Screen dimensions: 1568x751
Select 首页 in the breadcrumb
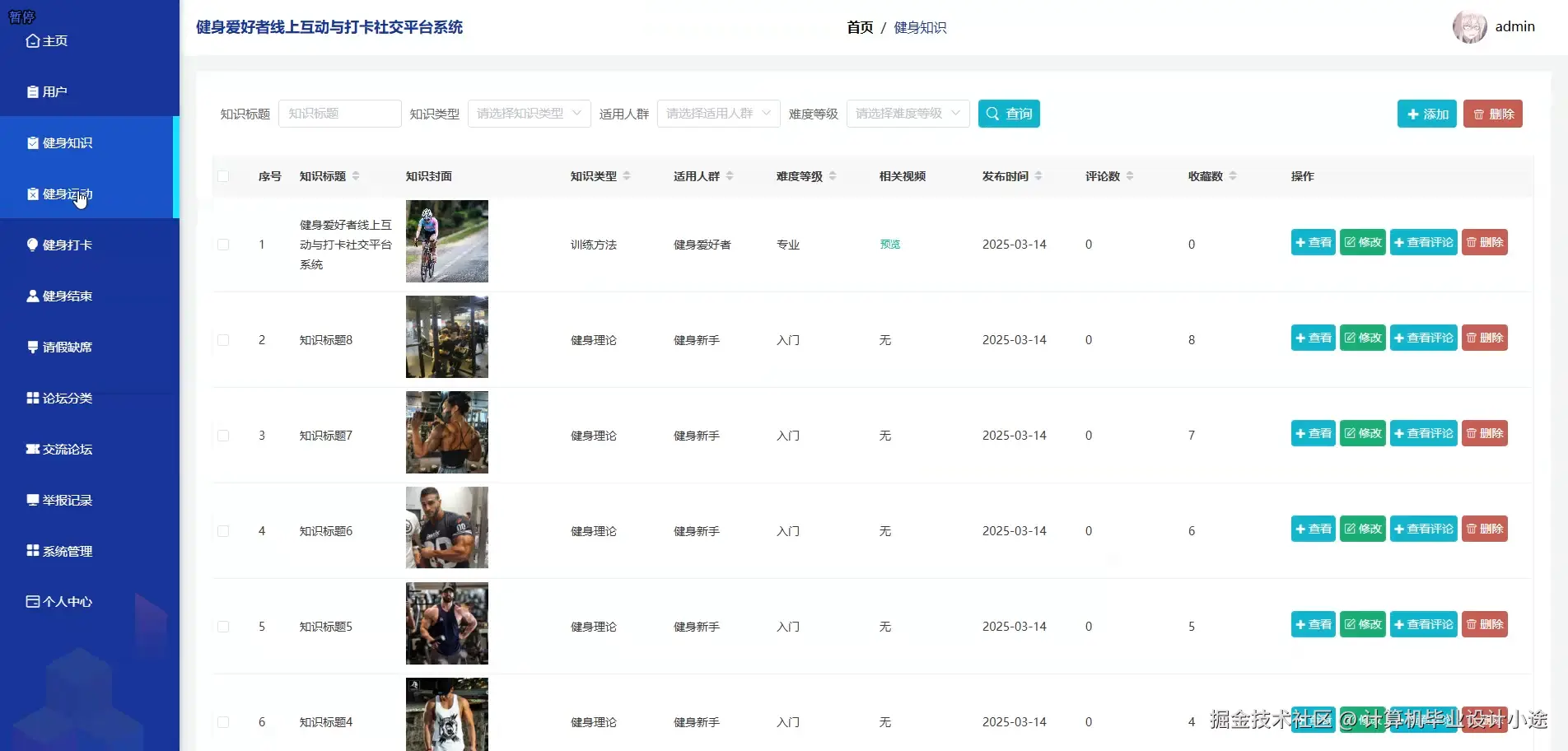(858, 27)
